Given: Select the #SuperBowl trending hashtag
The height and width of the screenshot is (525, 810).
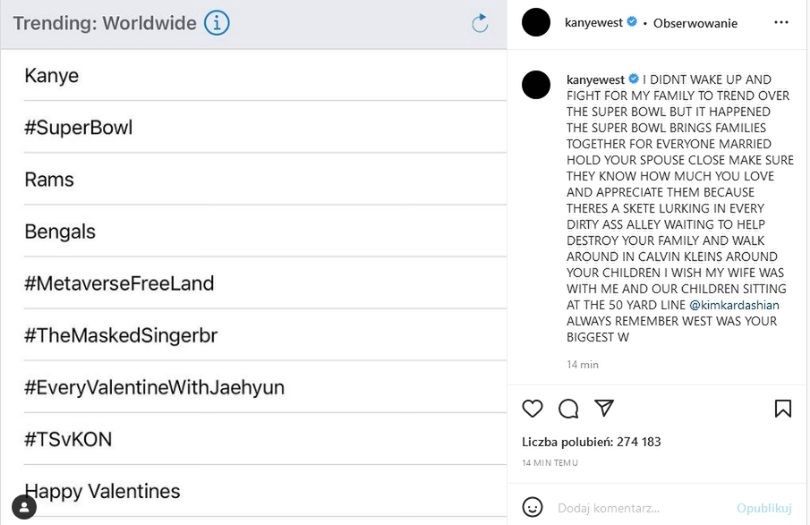Looking at the screenshot, I should [x=78, y=128].
